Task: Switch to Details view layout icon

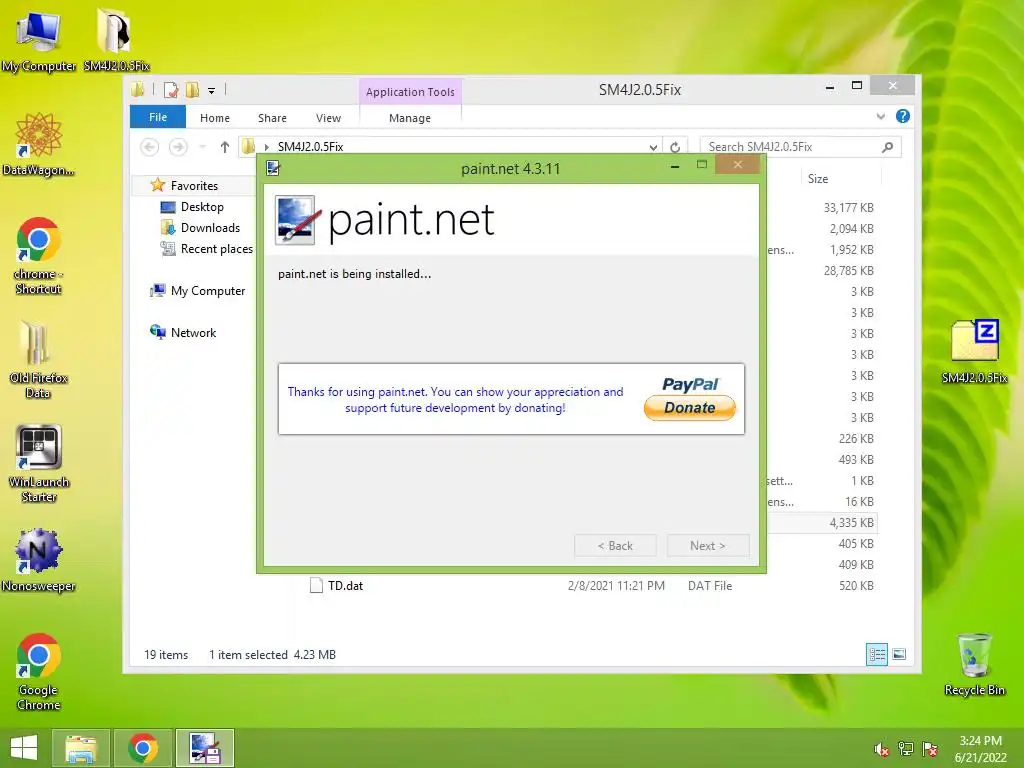Action: tap(876, 654)
